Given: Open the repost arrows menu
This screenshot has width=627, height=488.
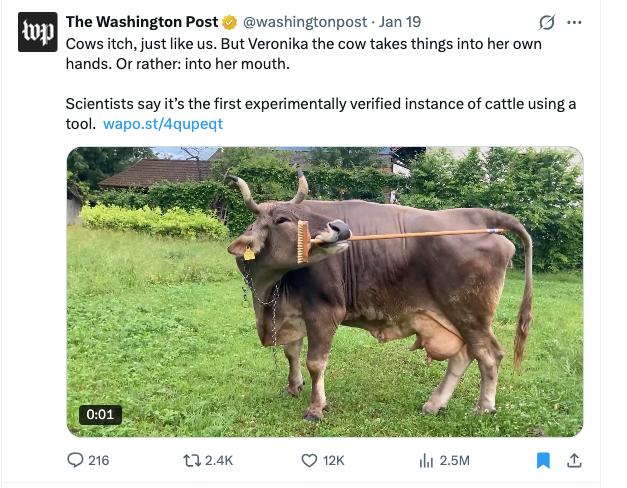Looking at the screenshot, I should point(191,460).
